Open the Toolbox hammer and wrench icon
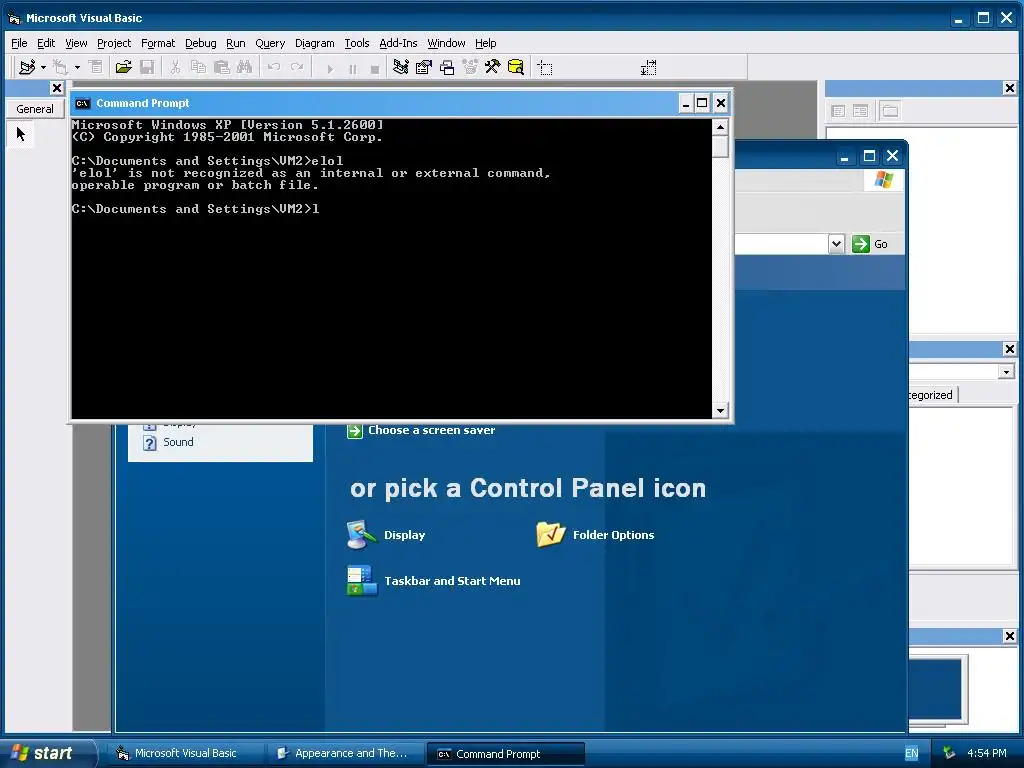 492,67
